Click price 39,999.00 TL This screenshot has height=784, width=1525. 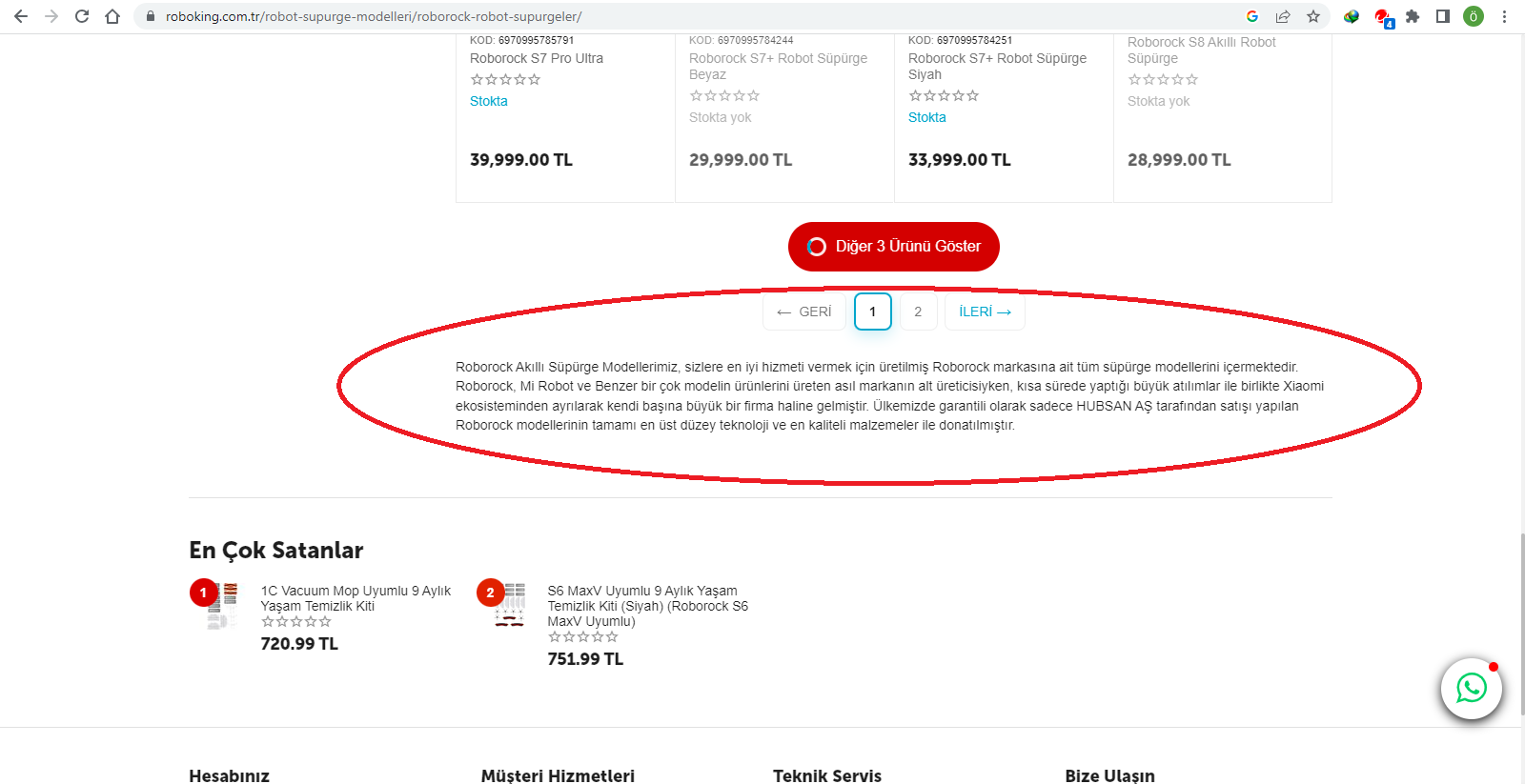coord(521,160)
